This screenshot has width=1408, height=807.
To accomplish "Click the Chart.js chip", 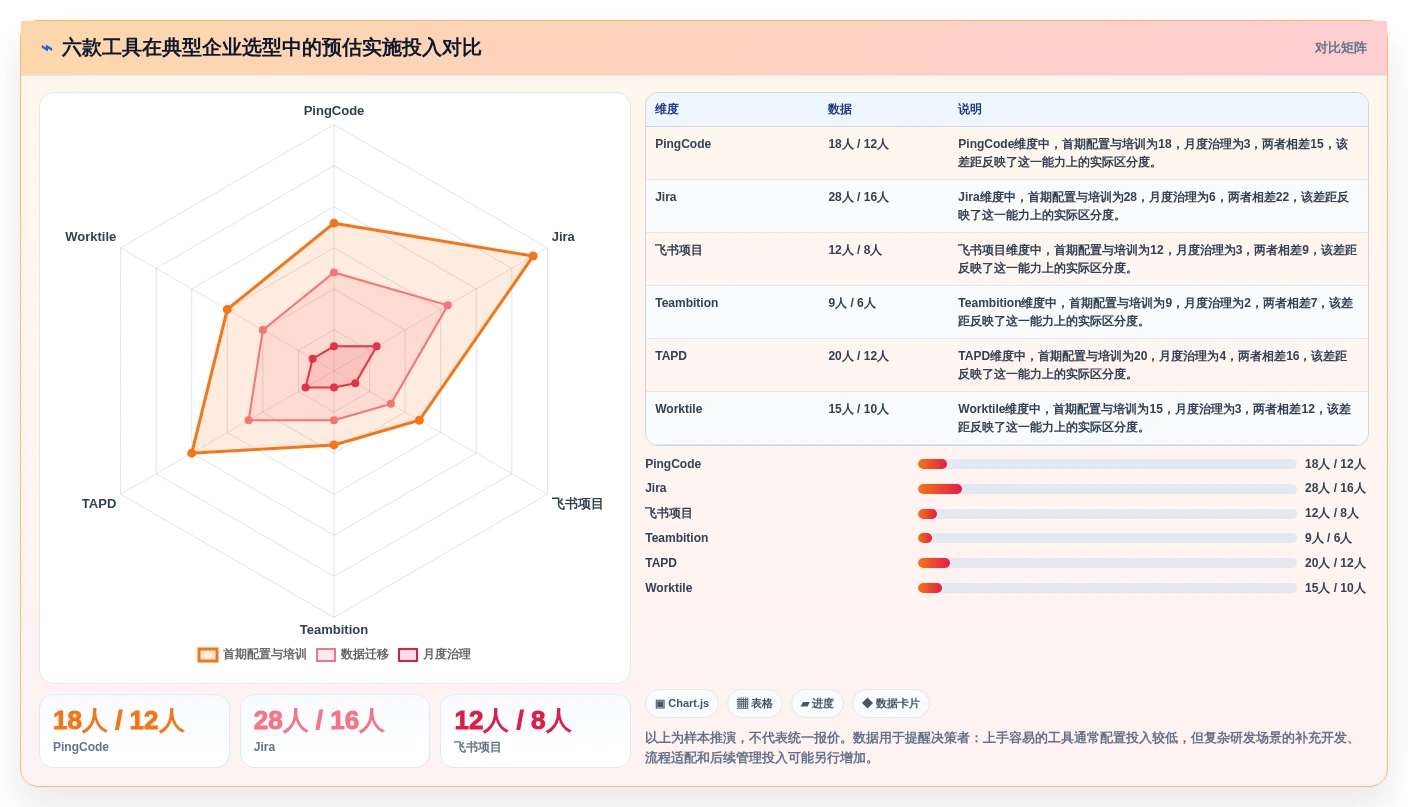I will pyautogui.click(x=682, y=704).
